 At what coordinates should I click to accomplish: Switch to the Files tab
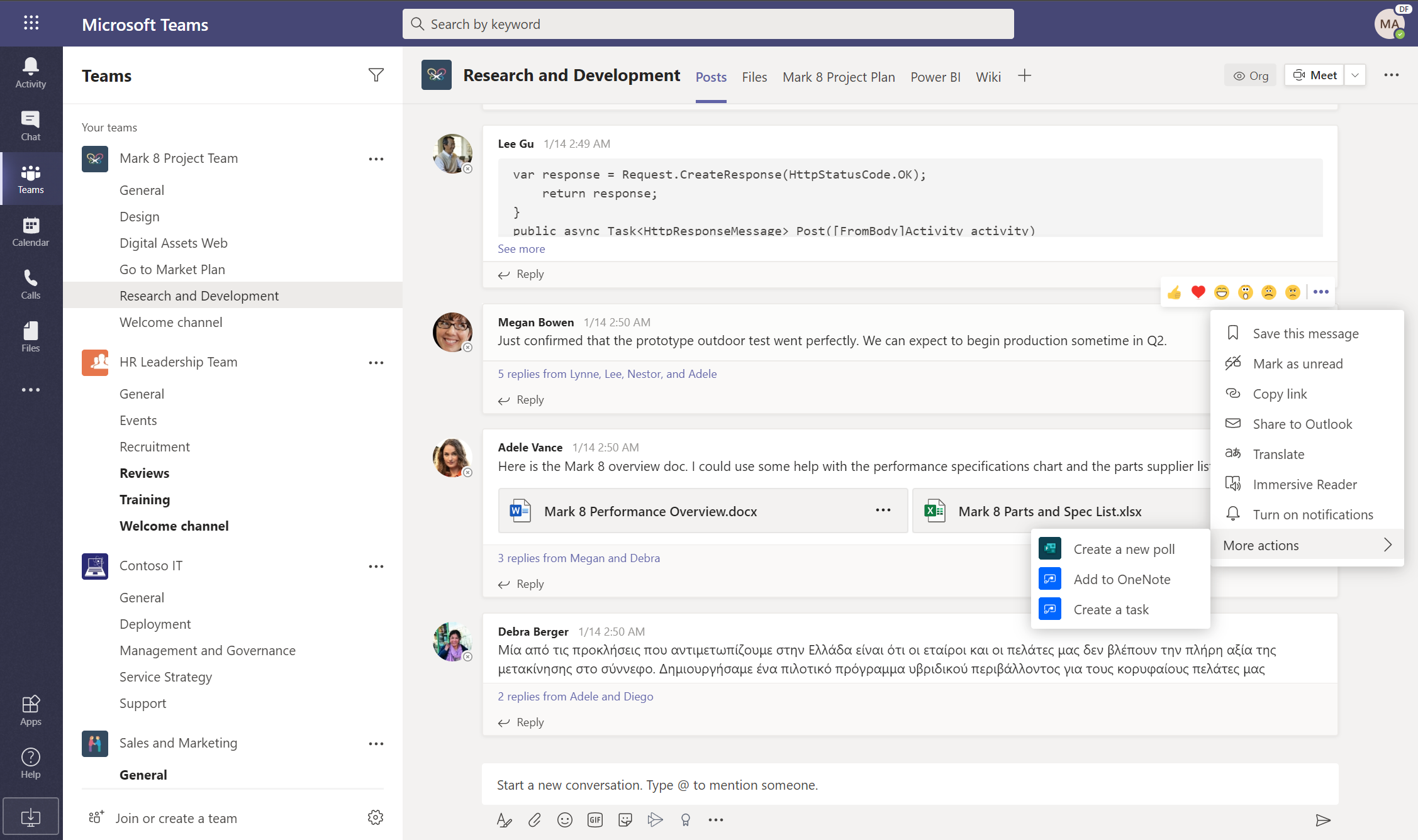click(754, 77)
